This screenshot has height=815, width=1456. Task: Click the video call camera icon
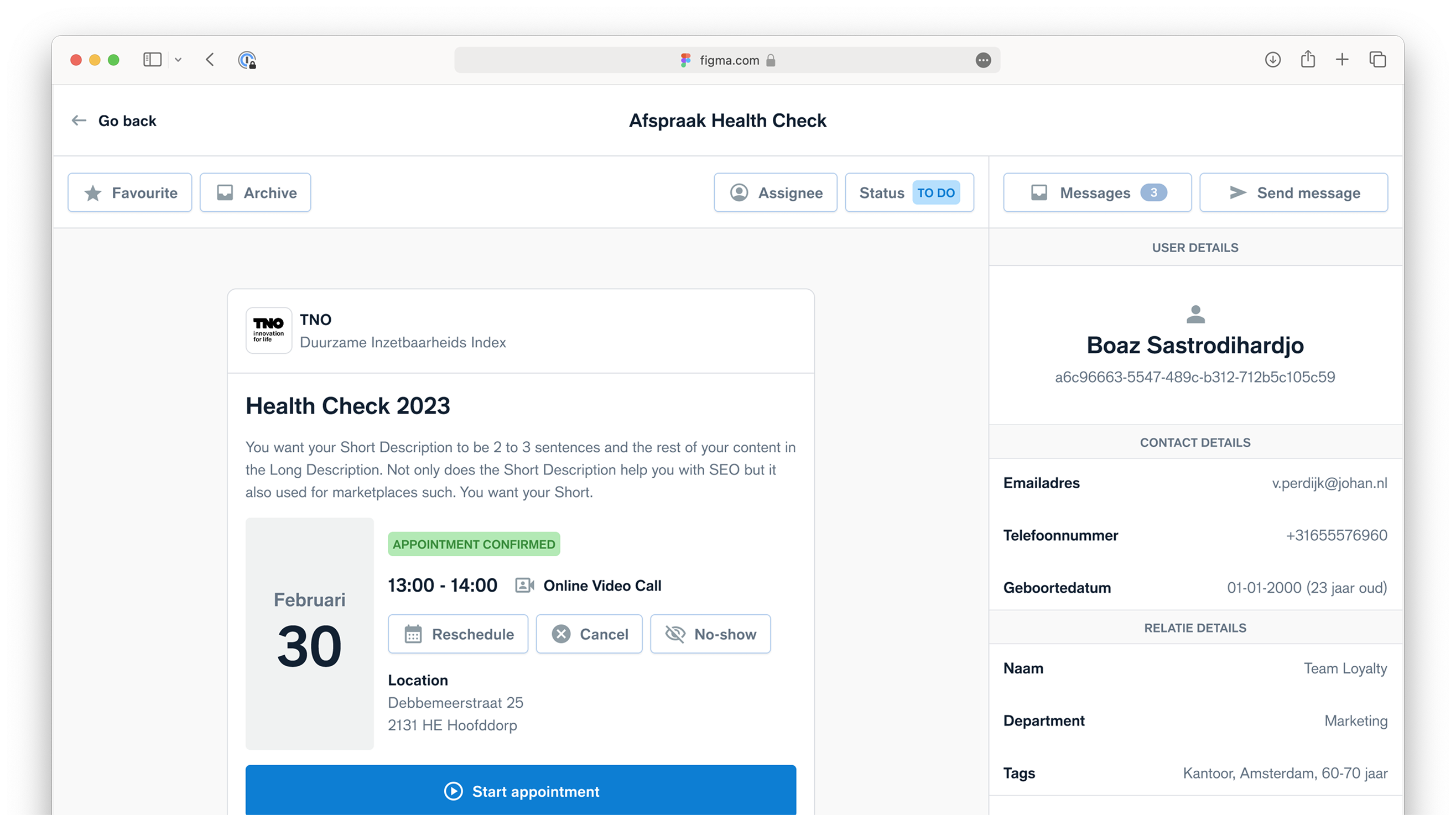[524, 585]
